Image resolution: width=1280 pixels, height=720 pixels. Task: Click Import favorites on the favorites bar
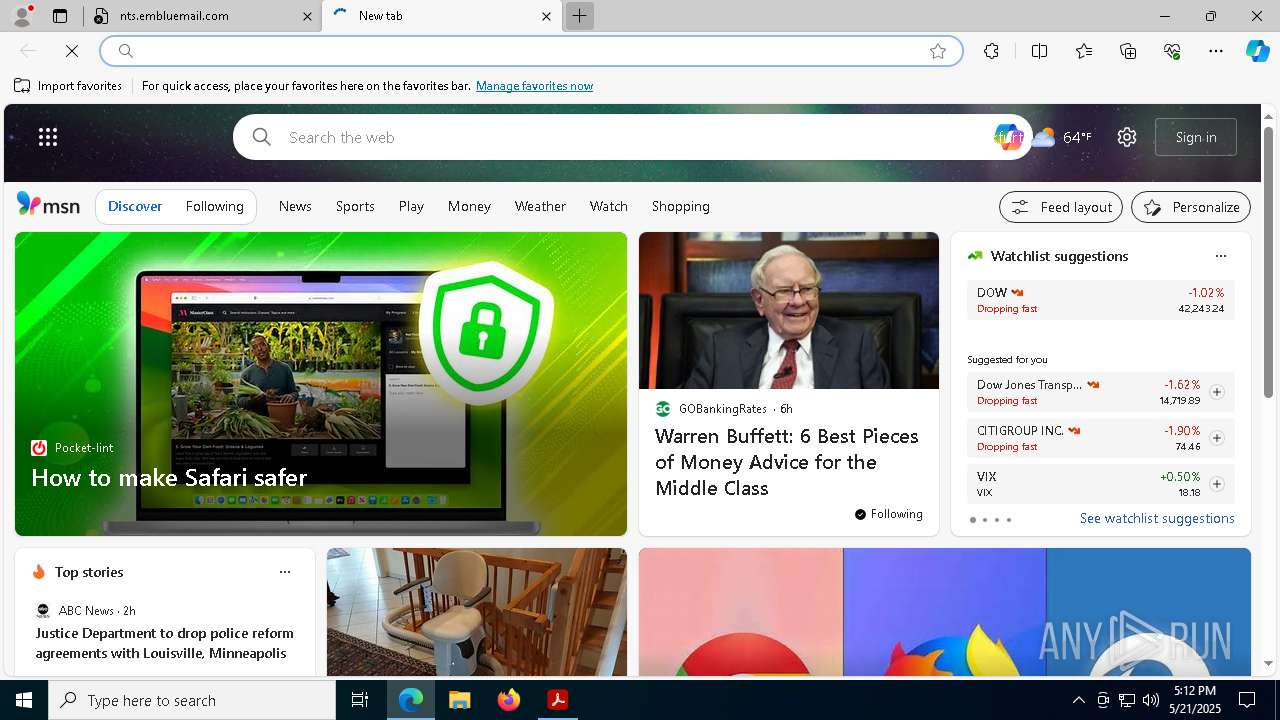pos(68,86)
